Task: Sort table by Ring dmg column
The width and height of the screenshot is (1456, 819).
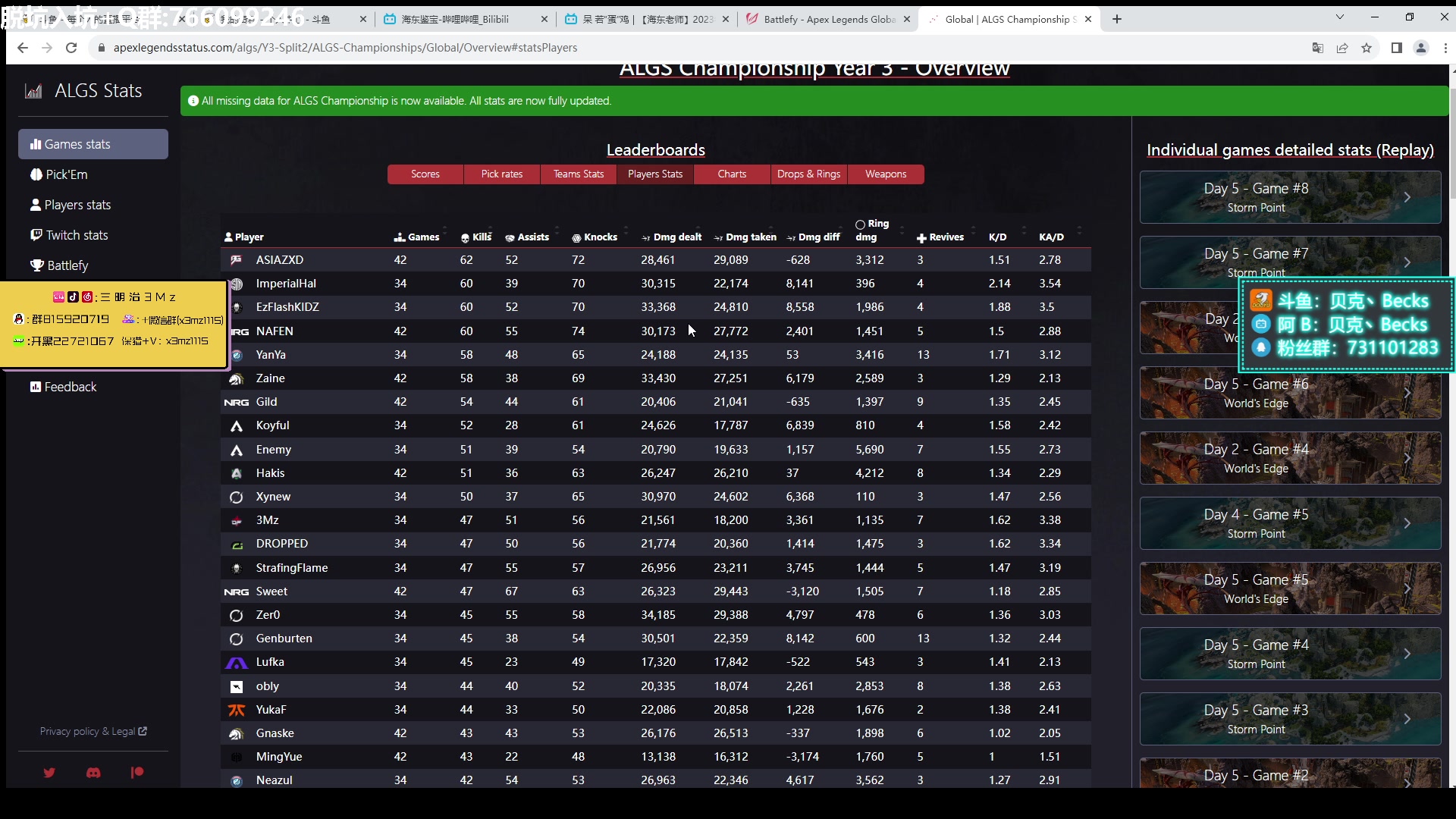Action: pyautogui.click(x=872, y=231)
